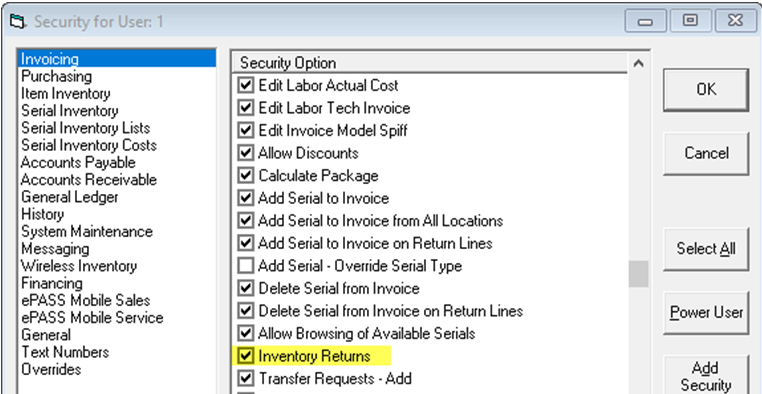Viewport: 762px width, 394px height.
Task: Toggle the Add Serial to Invoice checkbox
Action: (x=246, y=198)
